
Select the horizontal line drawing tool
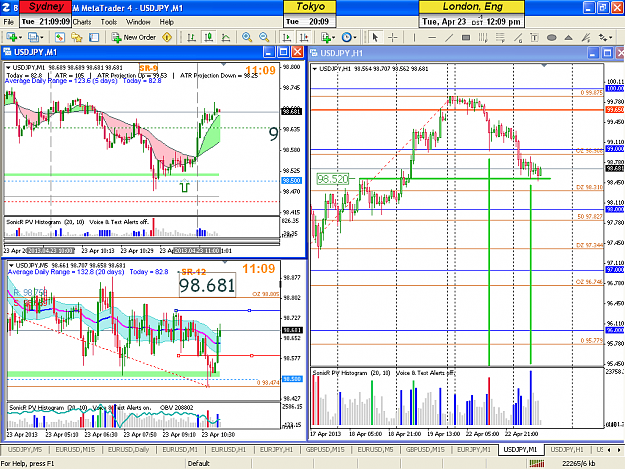point(432,37)
